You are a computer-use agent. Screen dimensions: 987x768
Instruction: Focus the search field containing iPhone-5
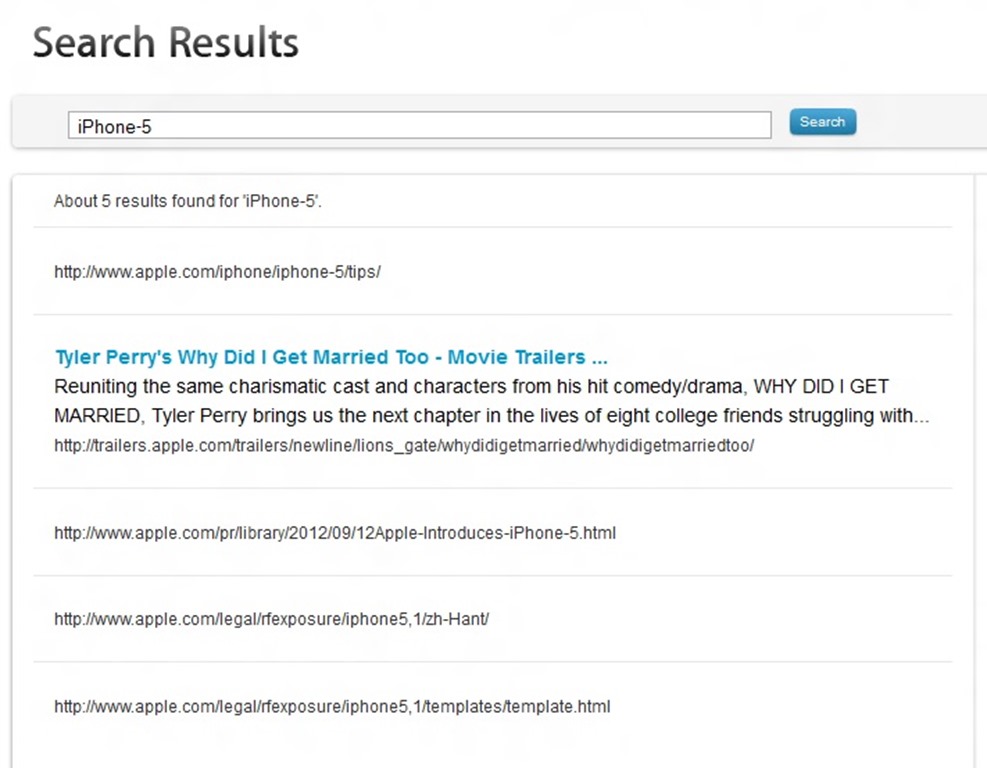click(x=419, y=126)
